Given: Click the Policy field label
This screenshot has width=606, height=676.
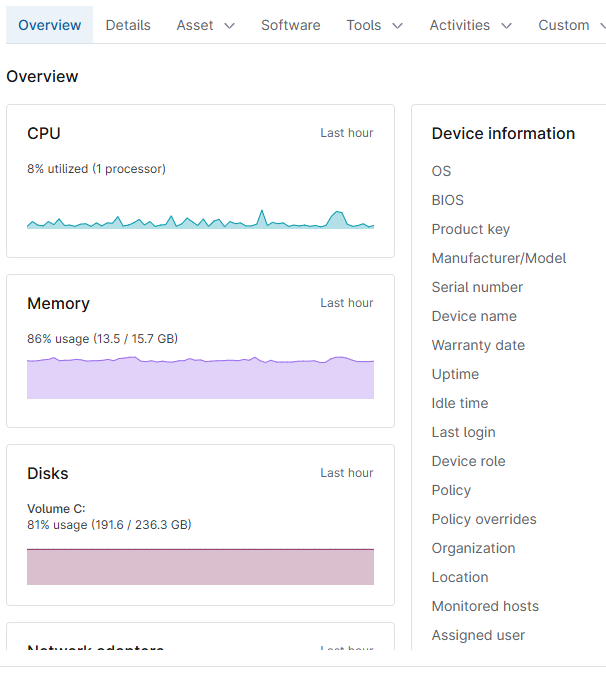Looking at the screenshot, I should point(451,490).
